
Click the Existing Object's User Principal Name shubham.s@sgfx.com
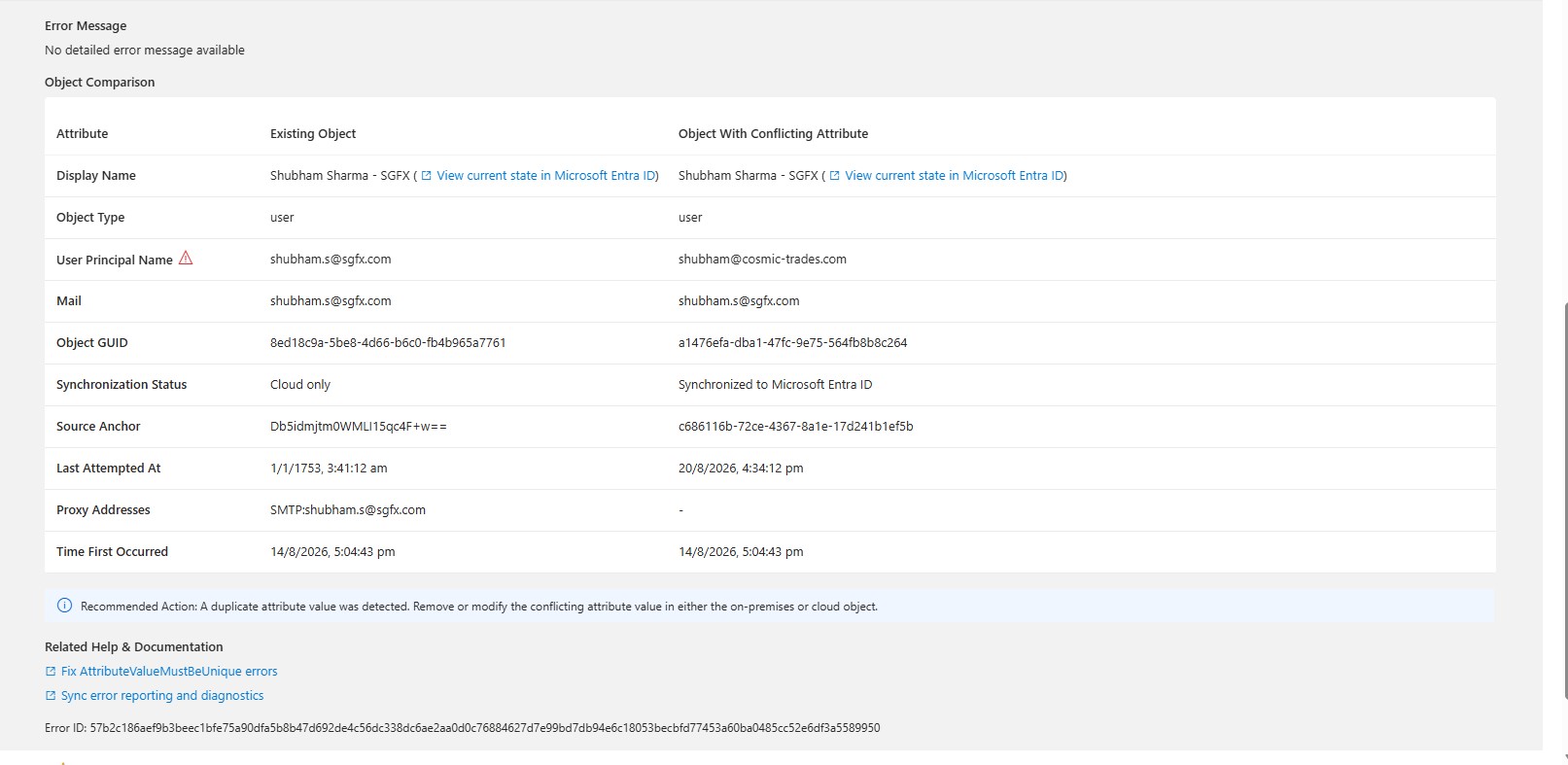tap(331, 260)
